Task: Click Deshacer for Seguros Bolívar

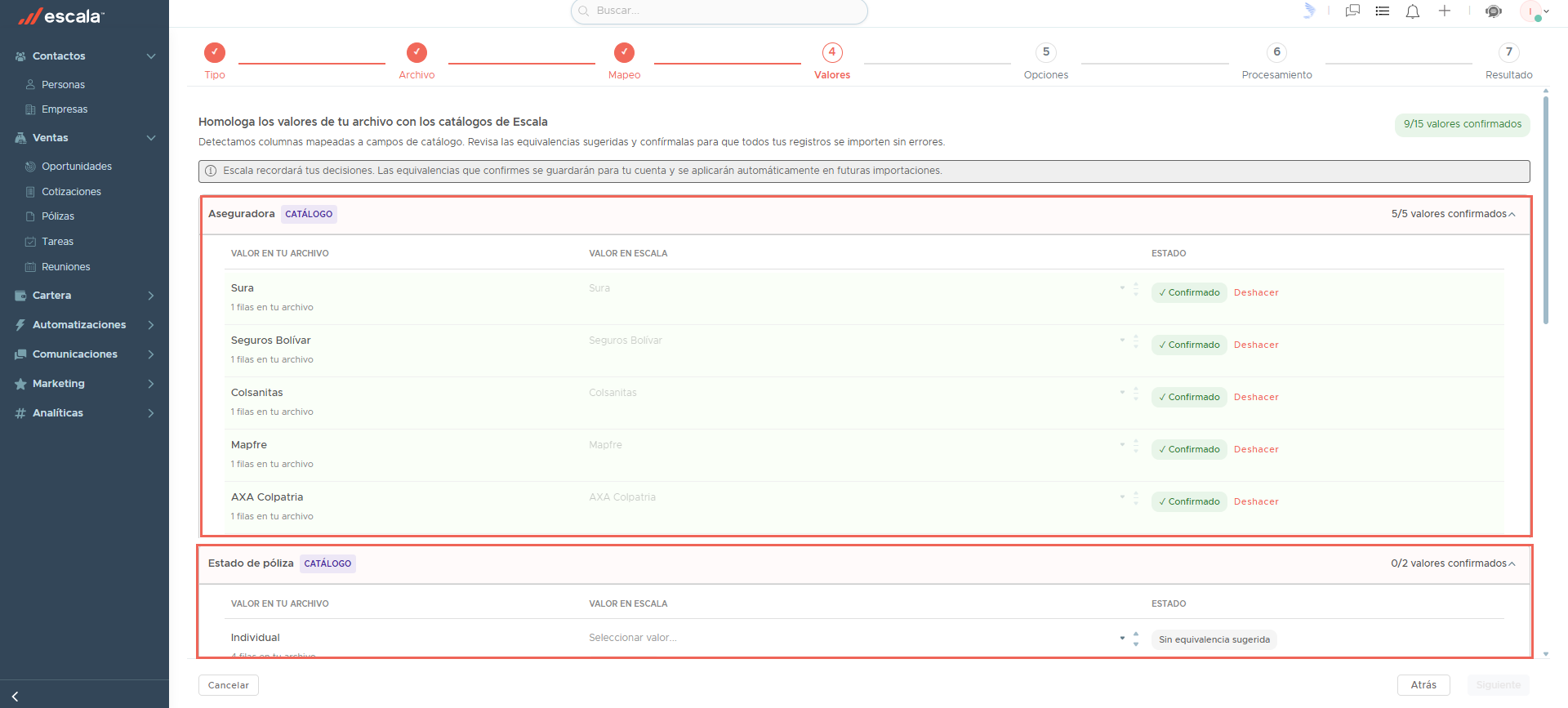Action: (1256, 345)
